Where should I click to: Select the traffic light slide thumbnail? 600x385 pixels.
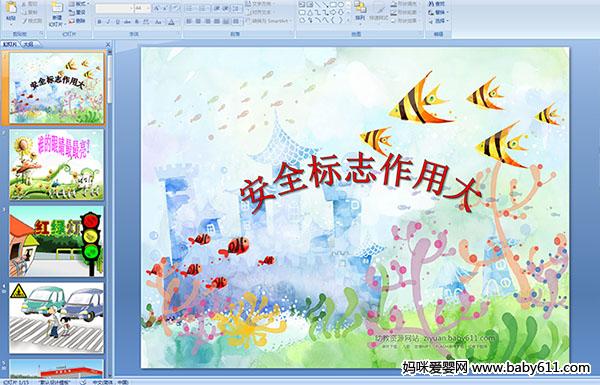tap(56, 241)
